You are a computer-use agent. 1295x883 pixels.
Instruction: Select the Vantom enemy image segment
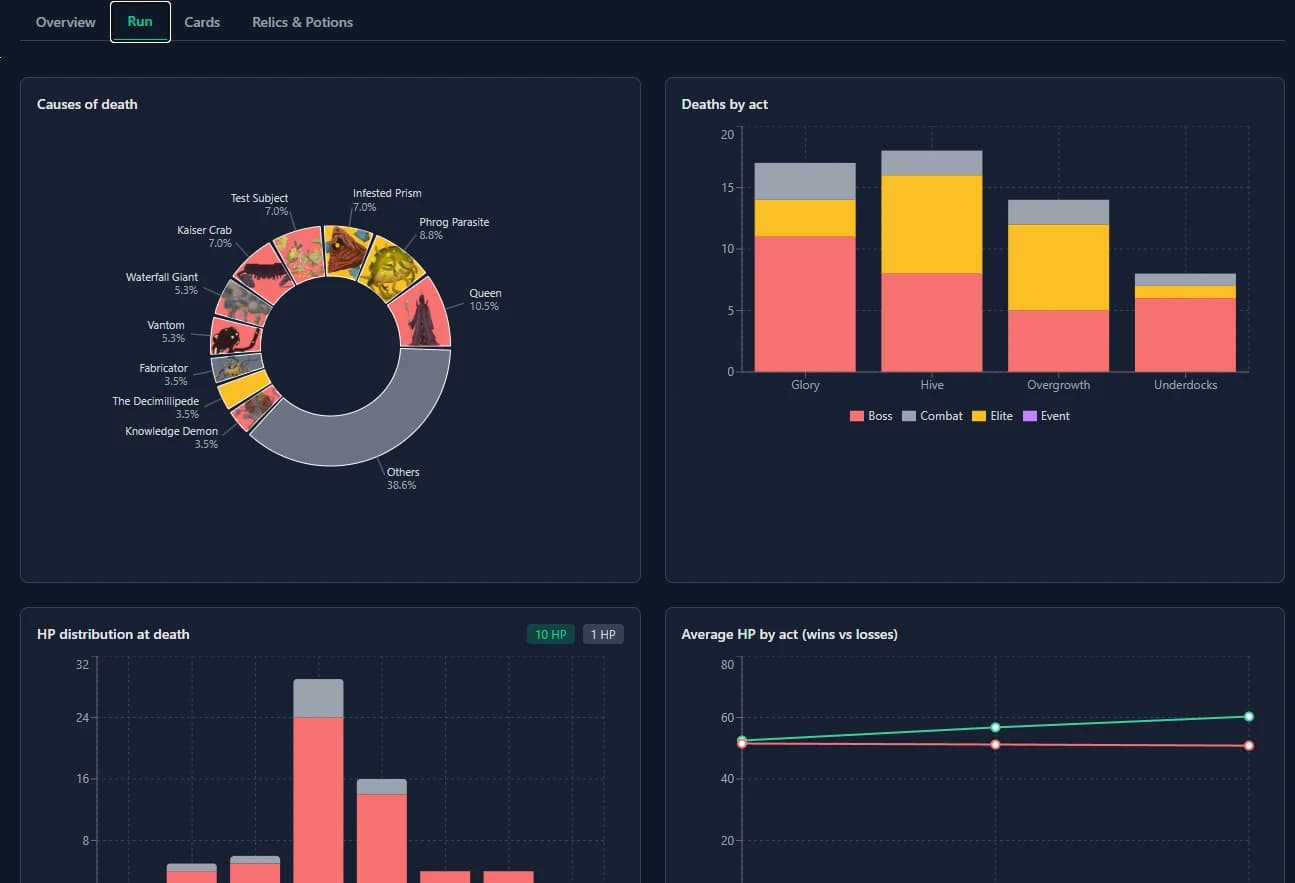pyautogui.click(x=231, y=336)
